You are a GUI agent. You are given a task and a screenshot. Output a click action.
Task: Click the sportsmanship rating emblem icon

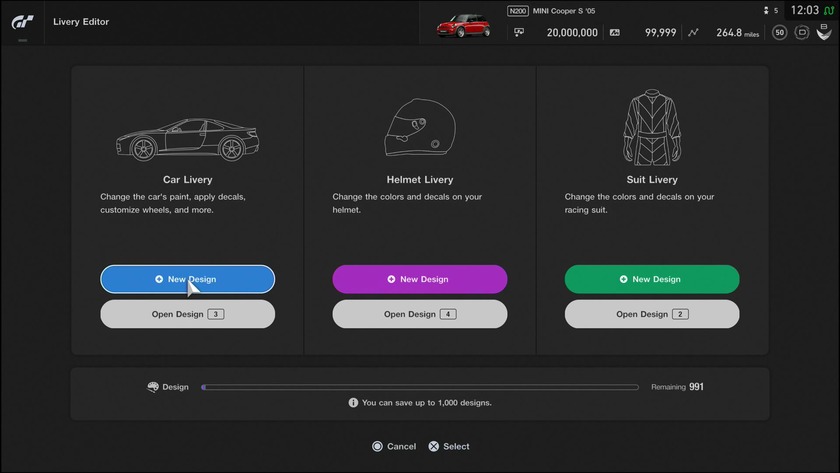pyautogui.click(x=824, y=32)
